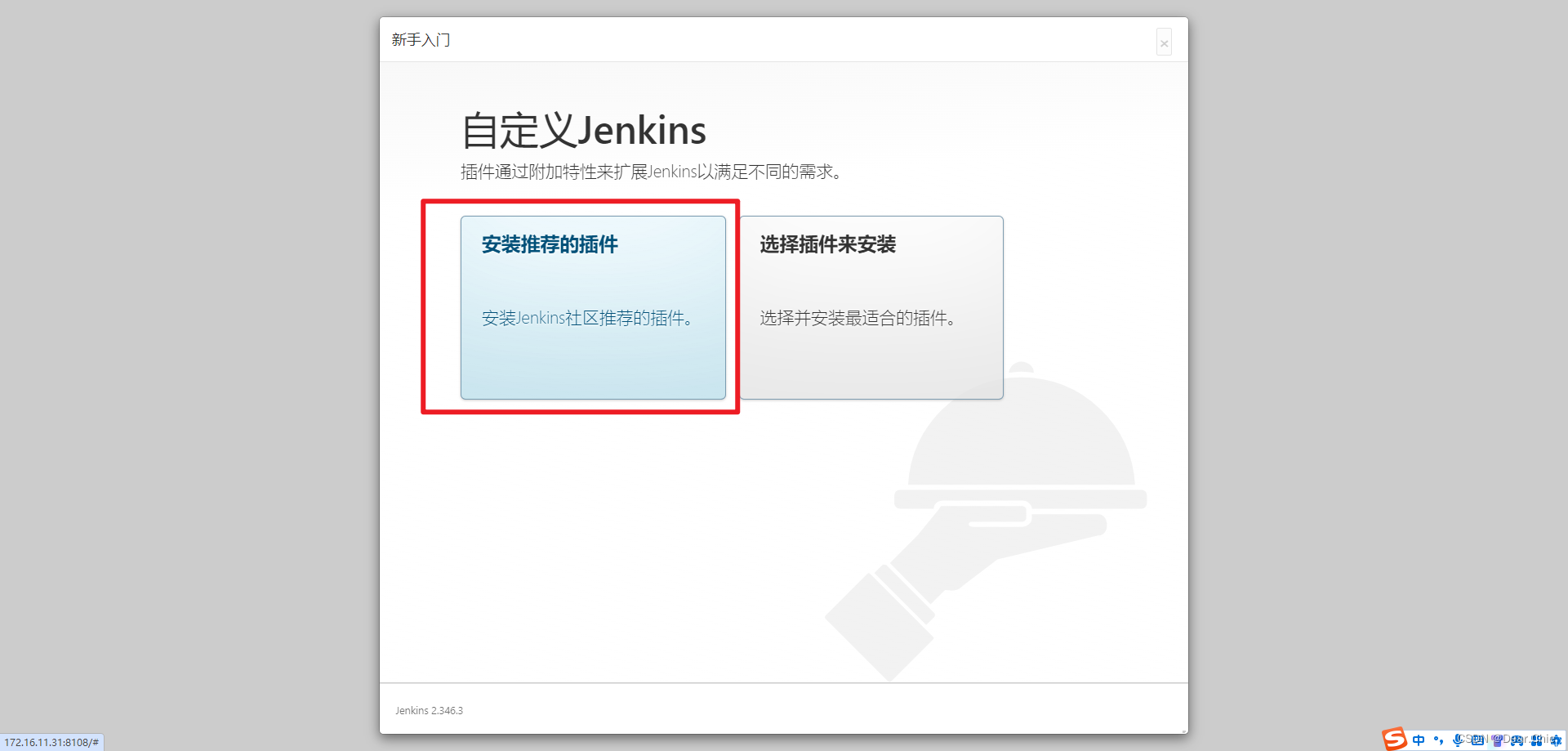Click the '选择并安装最适合的插件。' description
Image resolution: width=1568 pixels, height=751 pixels.
coord(858,318)
